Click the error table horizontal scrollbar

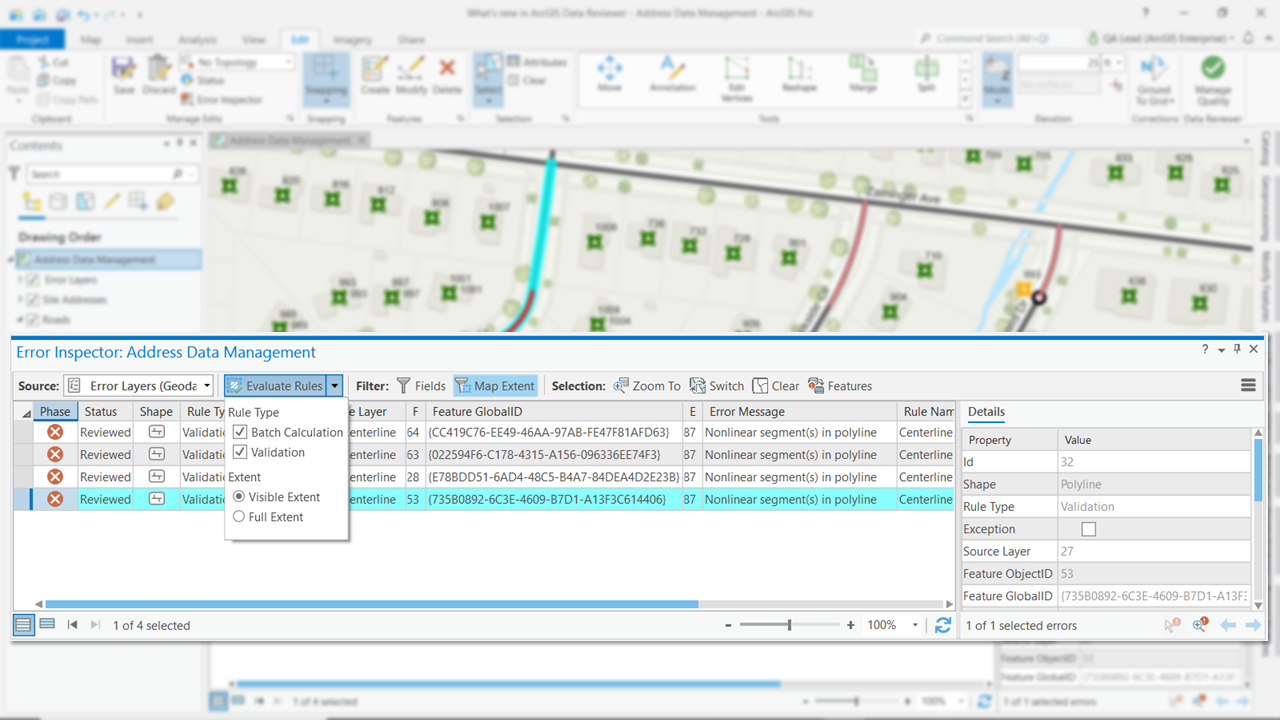tap(371, 604)
